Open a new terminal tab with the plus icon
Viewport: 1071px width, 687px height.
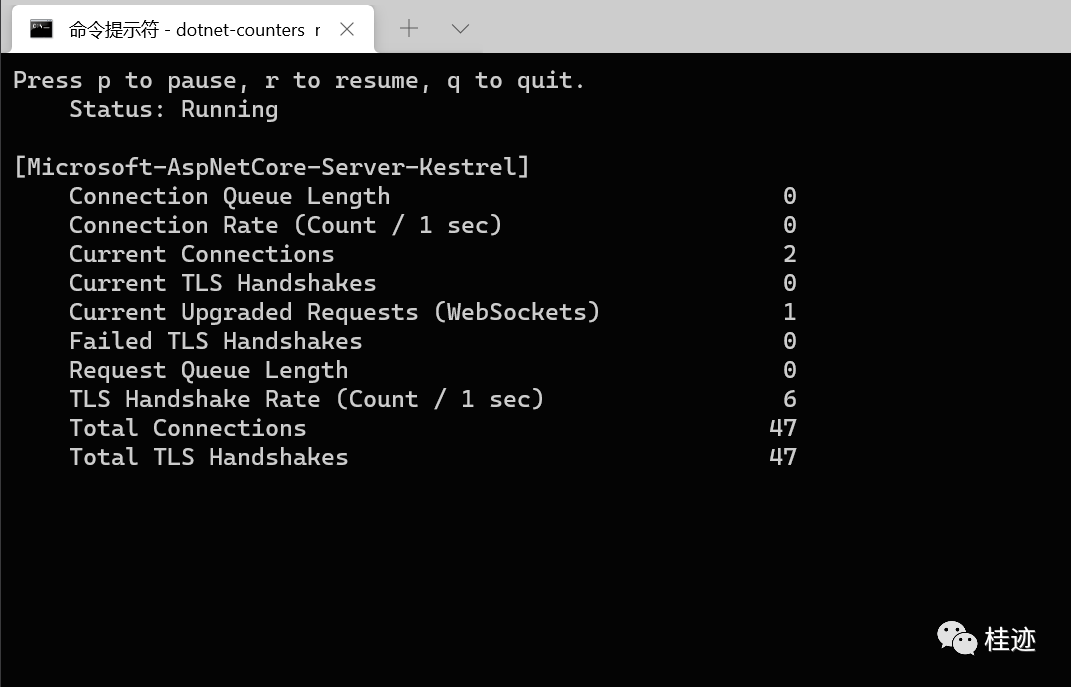(x=408, y=29)
